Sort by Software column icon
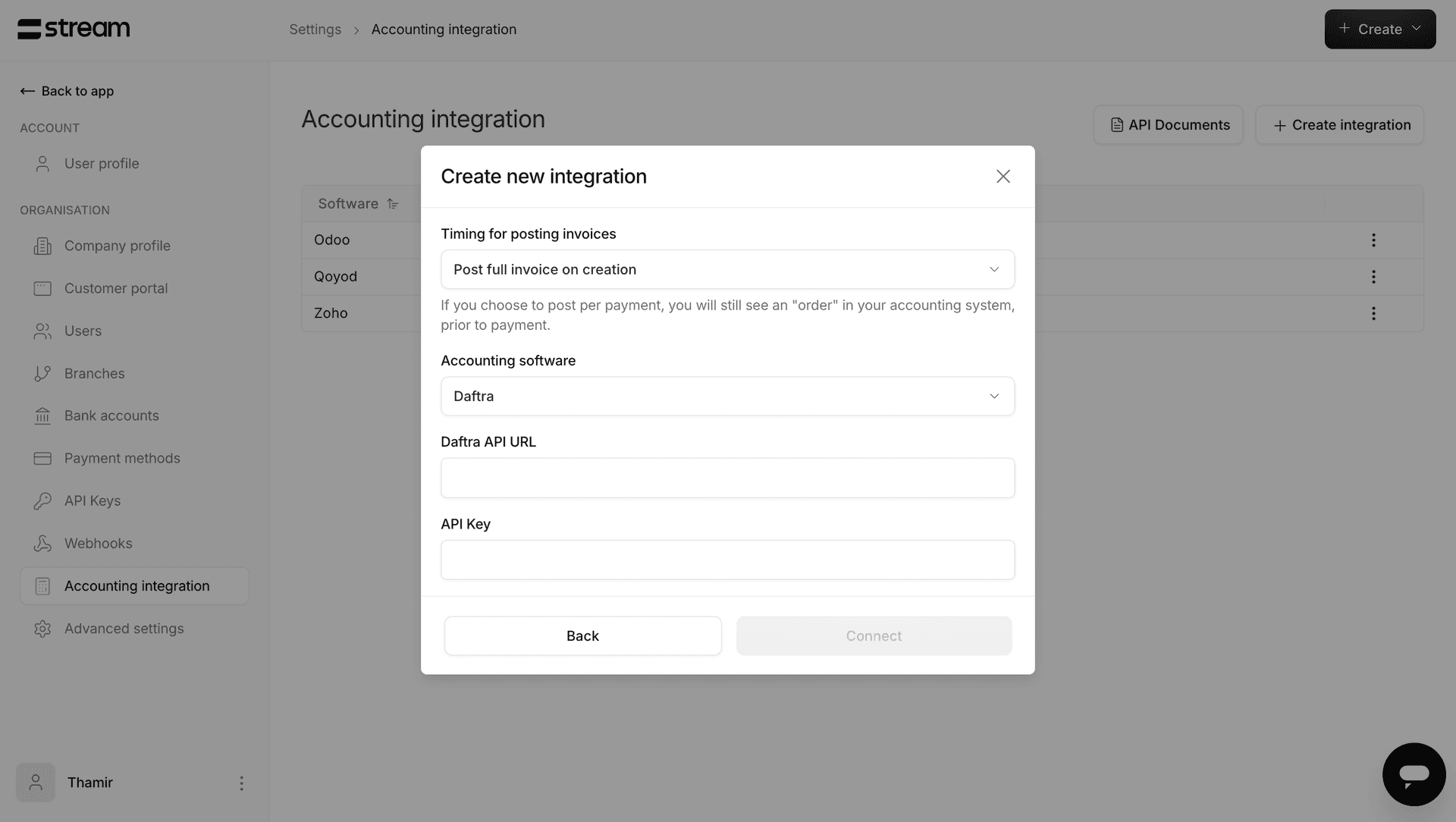Screen dimensions: 1456x822 pos(392,204)
